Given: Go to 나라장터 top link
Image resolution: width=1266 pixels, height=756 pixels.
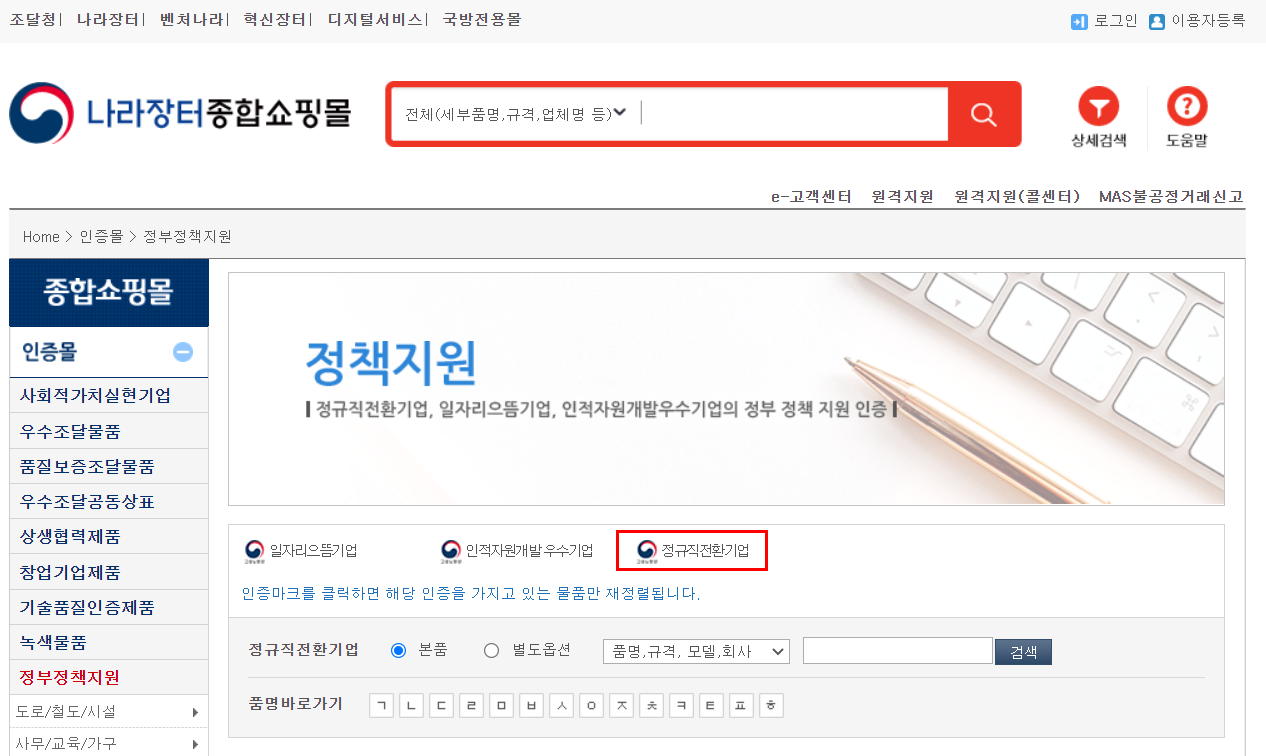Looking at the screenshot, I should 107,19.
